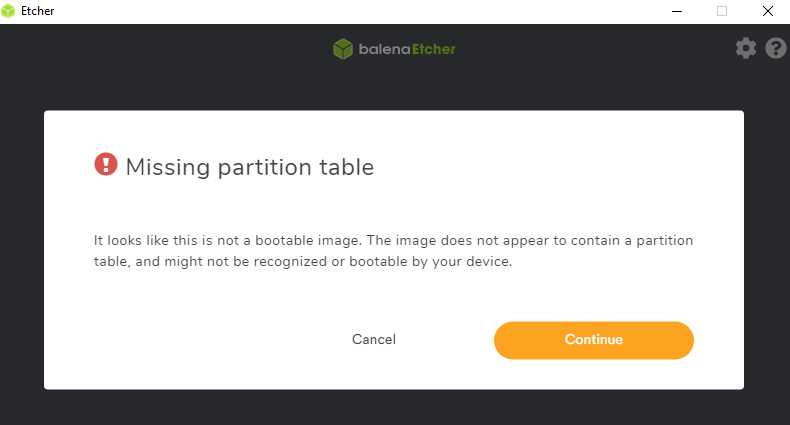Click the Etcher app icon in title bar

(9, 11)
